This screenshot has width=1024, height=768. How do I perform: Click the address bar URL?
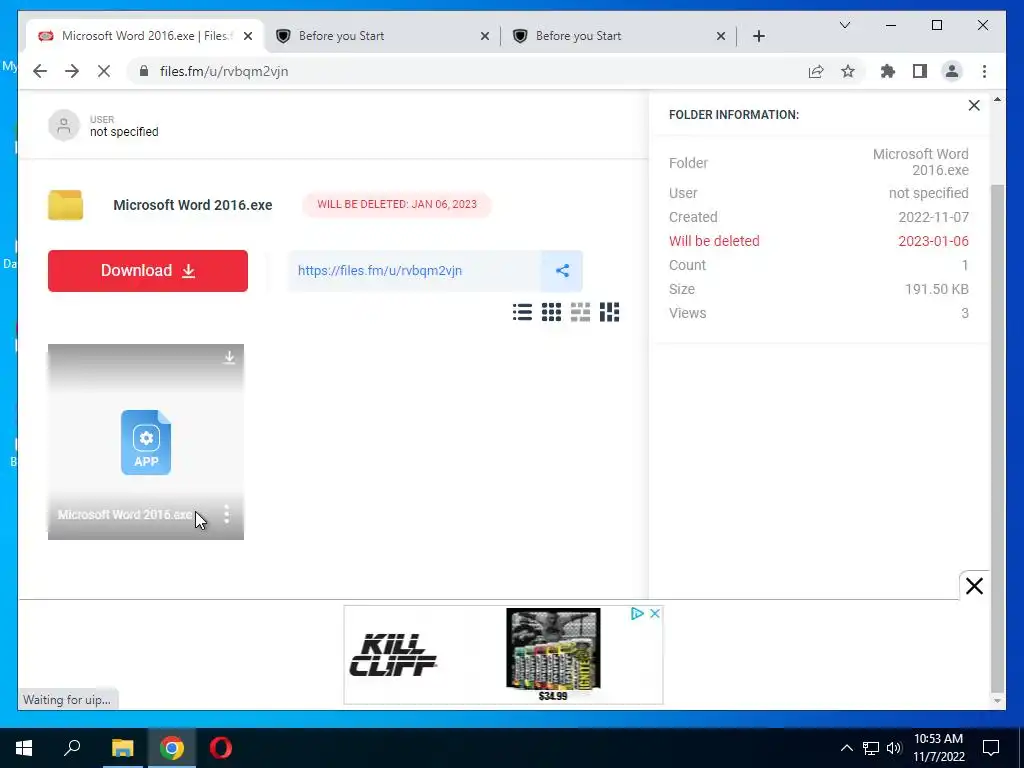224,71
